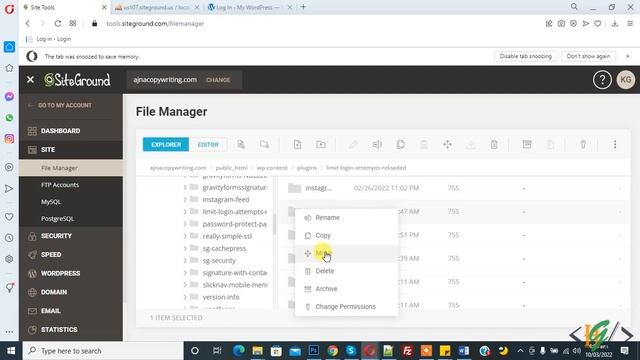Expand the sg-security folder tree node
Image resolution: width=640 pixels, height=360 pixels.
click(185, 260)
